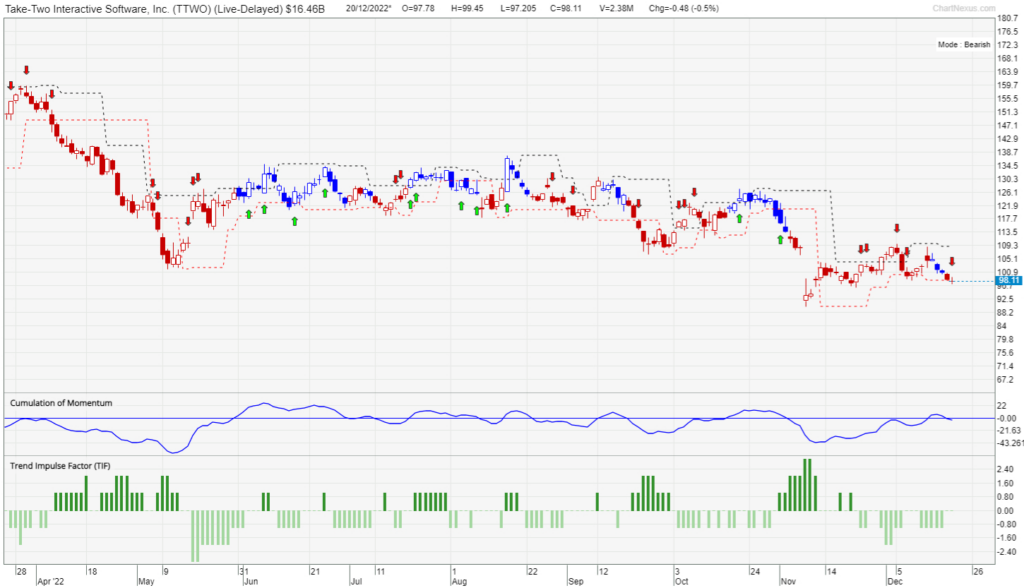Click the 151.3 price axis value
This screenshot has width=1024, height=588.
(1008, 112)
